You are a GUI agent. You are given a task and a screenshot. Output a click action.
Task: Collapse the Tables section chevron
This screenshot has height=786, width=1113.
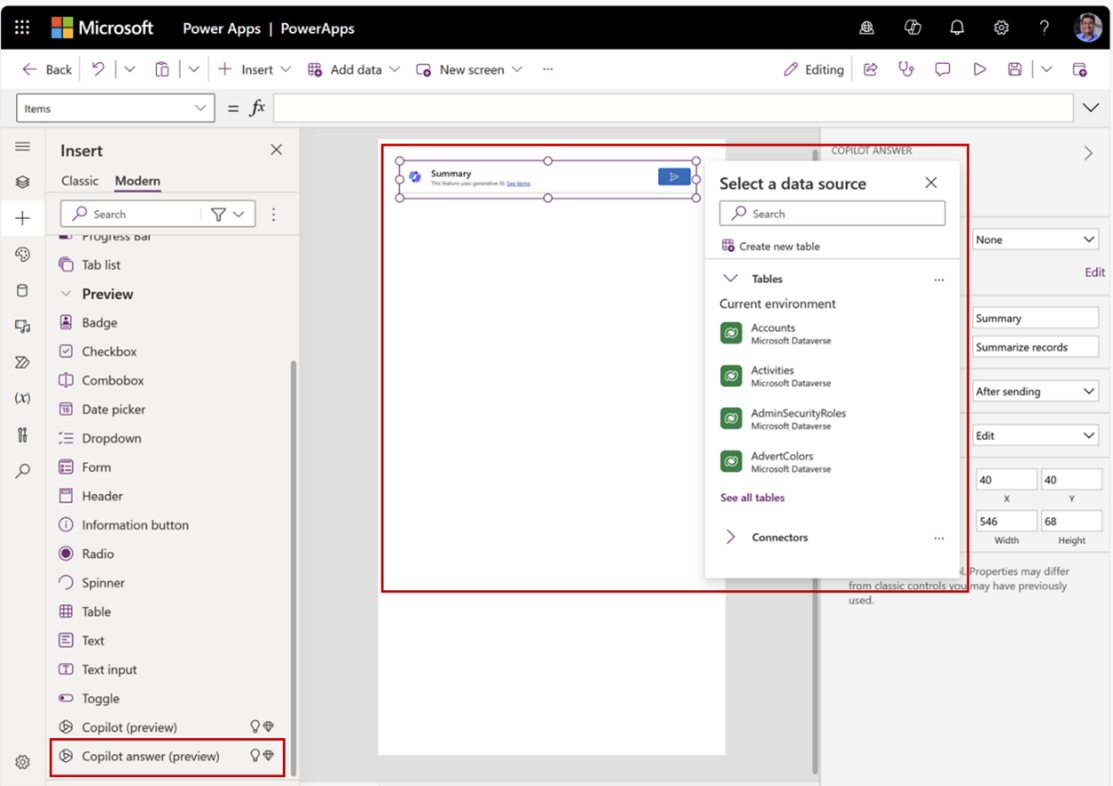pyautogui.click(x=730, y=279)
